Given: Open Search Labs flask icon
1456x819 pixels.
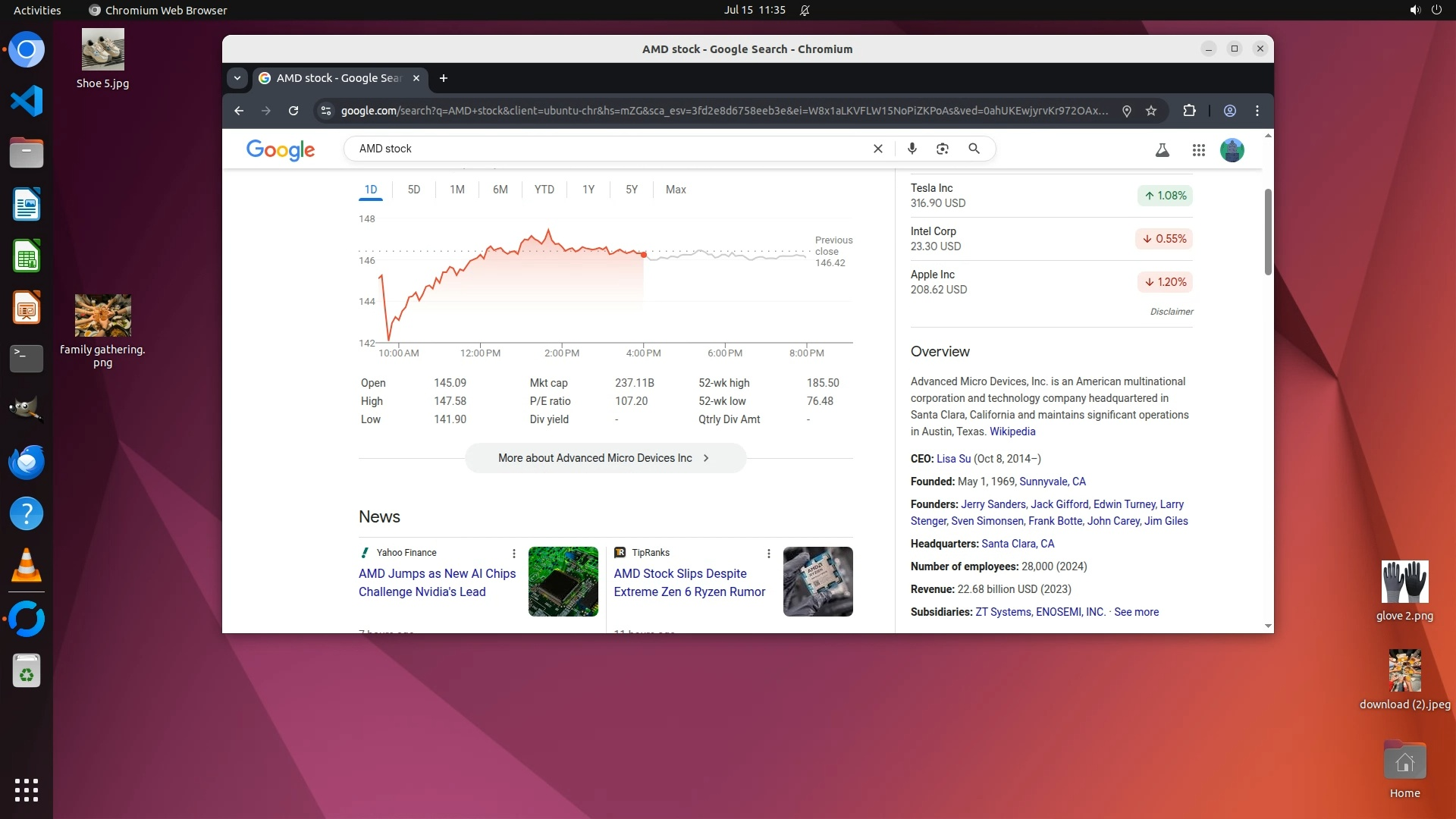Looking at the screenshot, I should [x=1162, y=150].
